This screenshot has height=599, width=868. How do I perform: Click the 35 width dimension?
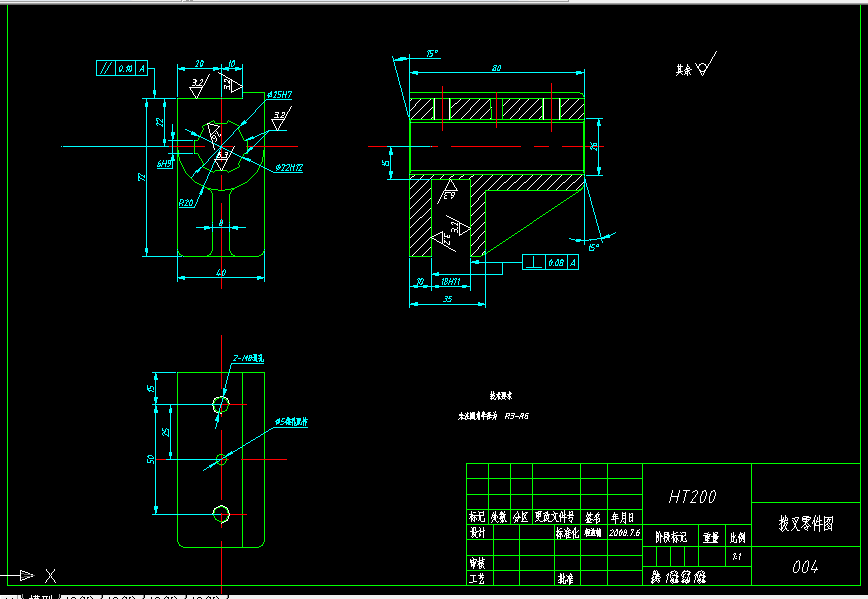(x=447, y=299)
